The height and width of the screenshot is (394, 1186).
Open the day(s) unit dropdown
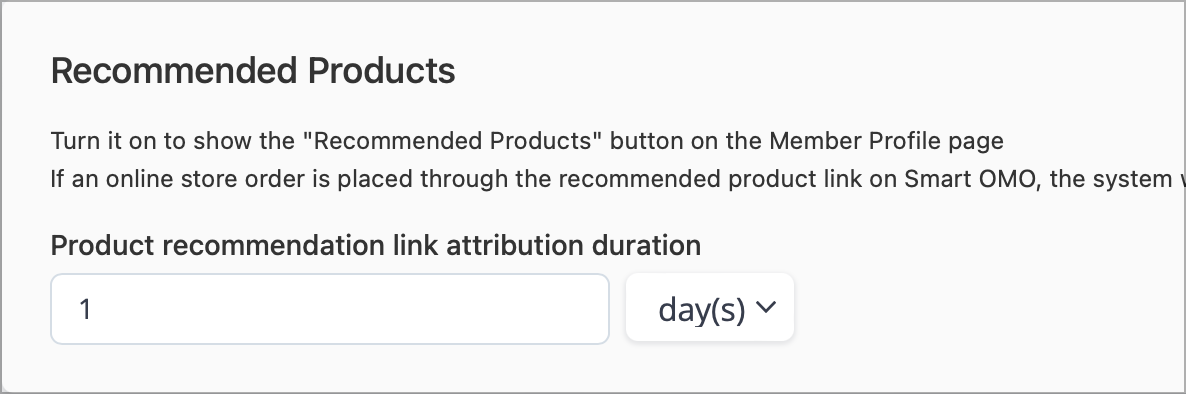(x=709, y=308)
